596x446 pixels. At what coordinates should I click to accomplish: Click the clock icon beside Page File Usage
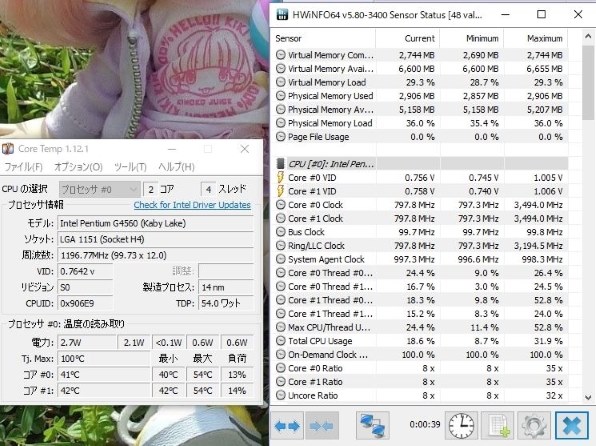click(281, 137)
